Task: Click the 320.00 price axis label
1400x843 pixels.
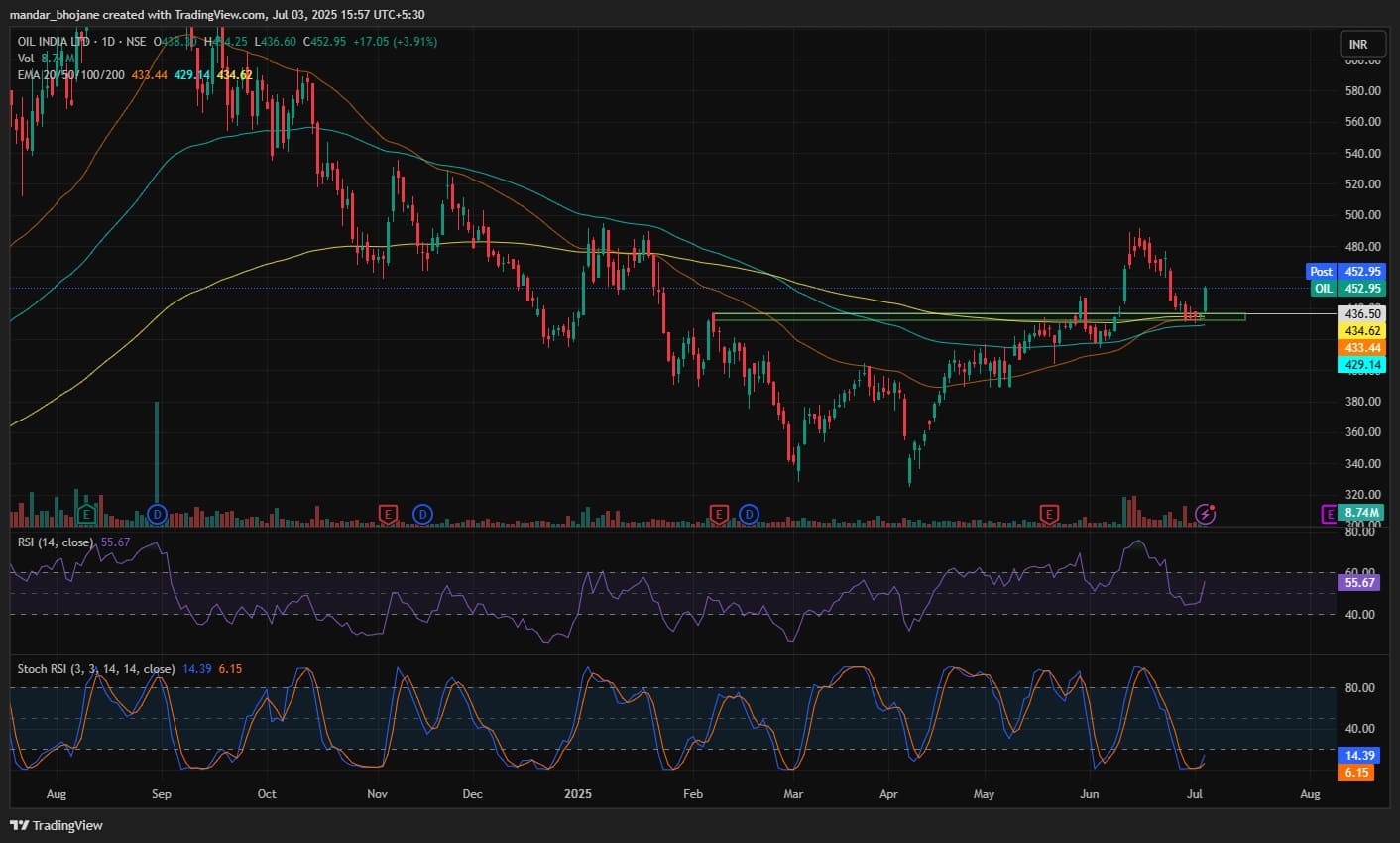Action: pyautogui.click(x=1362, y=494)
